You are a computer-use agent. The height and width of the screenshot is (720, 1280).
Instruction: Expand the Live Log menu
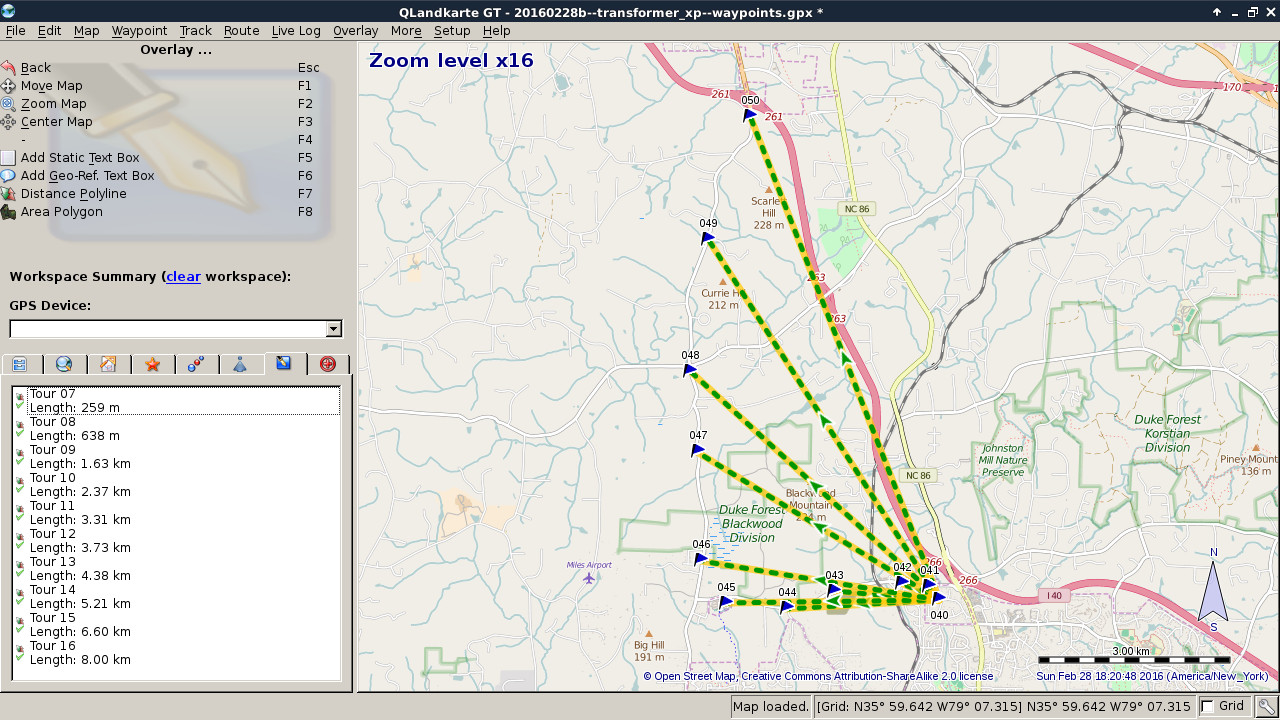(x=296, y=31)
